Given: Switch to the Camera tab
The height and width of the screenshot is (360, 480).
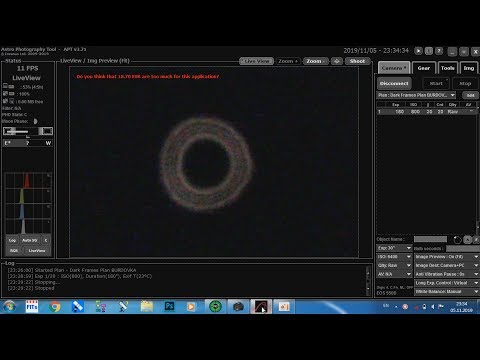Looking at the screenshot, I should (394, 68).
